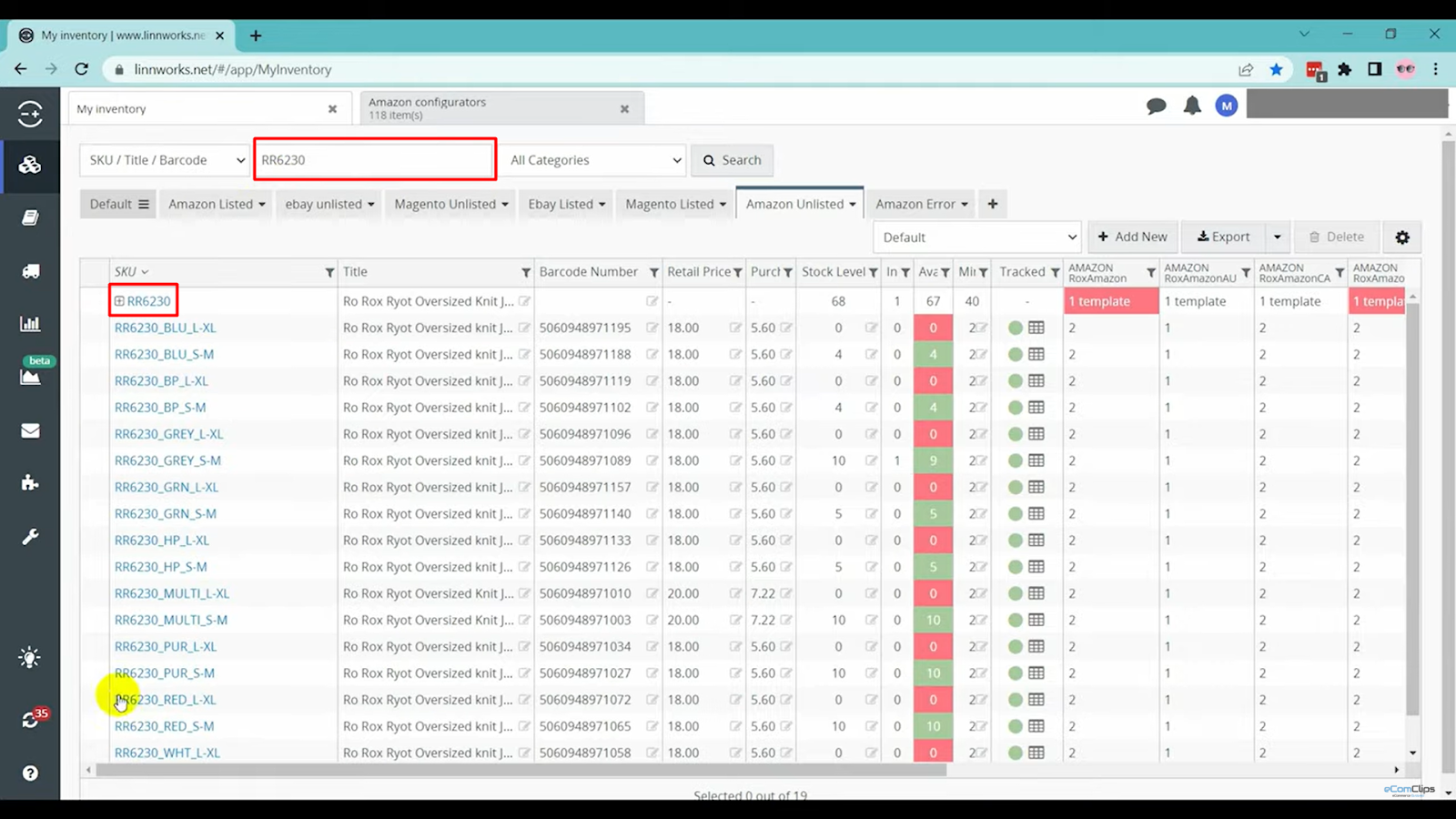The height and width of the screenshot is (819, 1456).
Task: Switch to the Amazon configurators tab
Action: coord(500,108)
